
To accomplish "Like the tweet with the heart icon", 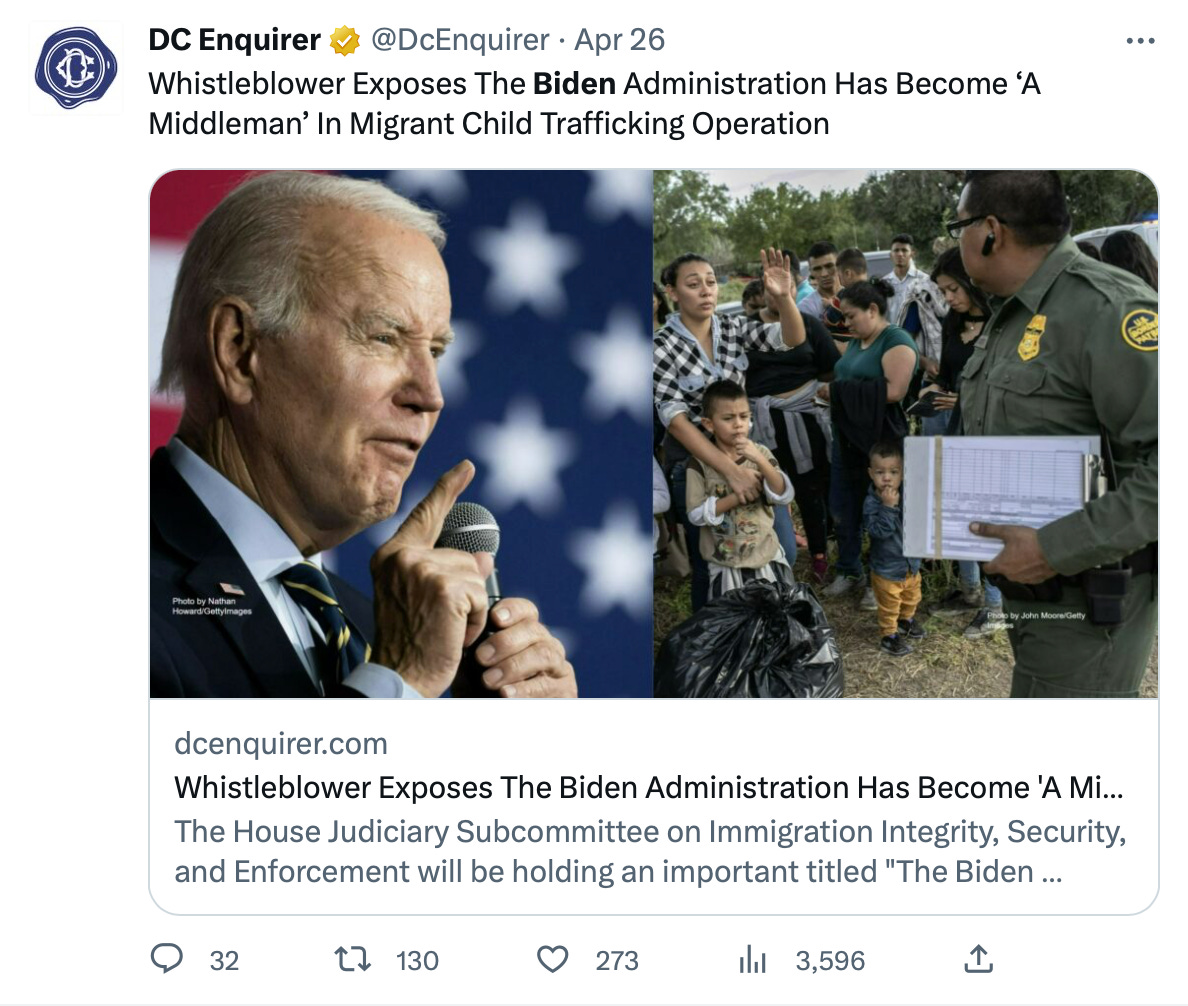I will [552, 960].
